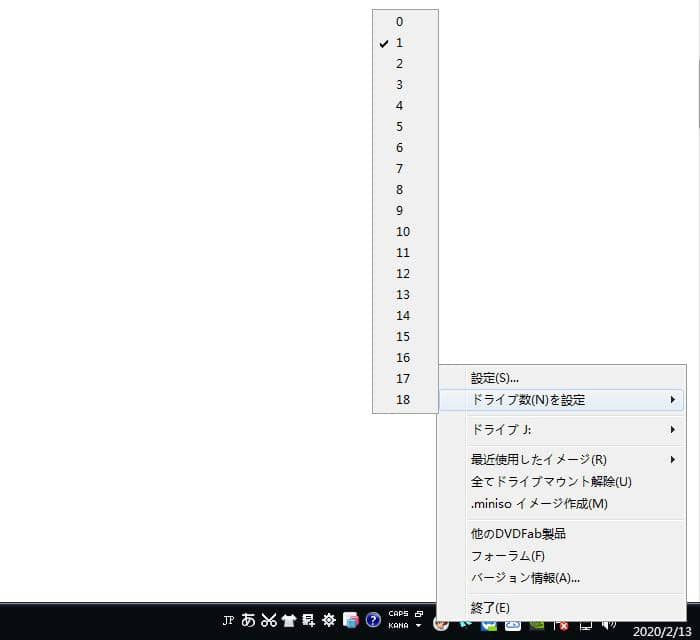
Task: Click the 2020/2/13 date in the taskbar
Action: [x=662, y=632]
